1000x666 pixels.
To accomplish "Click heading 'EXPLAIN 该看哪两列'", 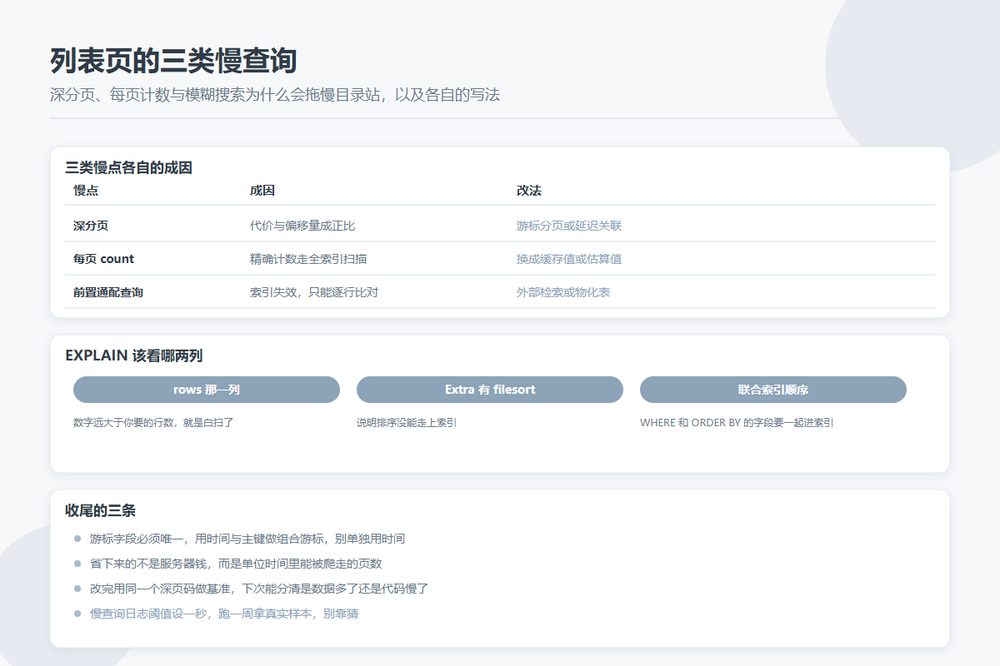I will pyautogui.click(x=134, y=355).
